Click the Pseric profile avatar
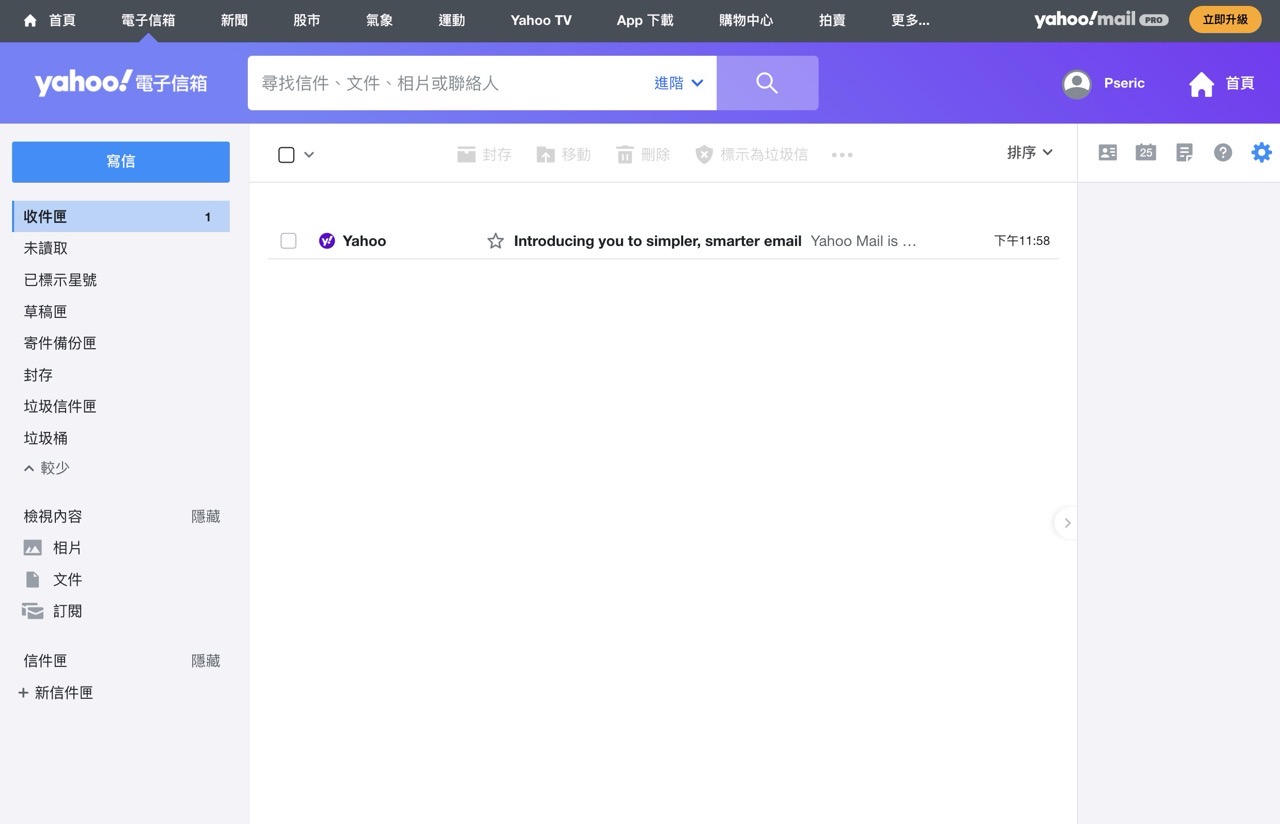 [1077, 84]
